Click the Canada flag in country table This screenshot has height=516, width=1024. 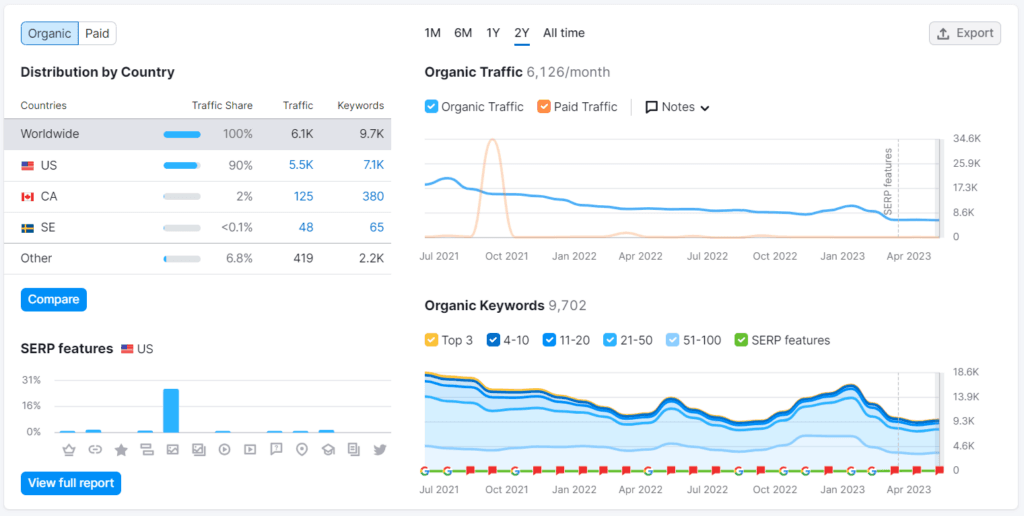27,197
